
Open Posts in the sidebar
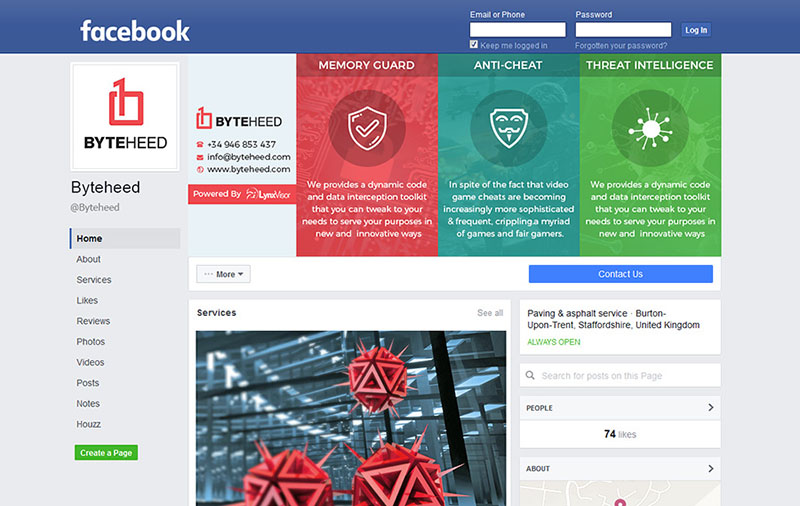[88, 383]
